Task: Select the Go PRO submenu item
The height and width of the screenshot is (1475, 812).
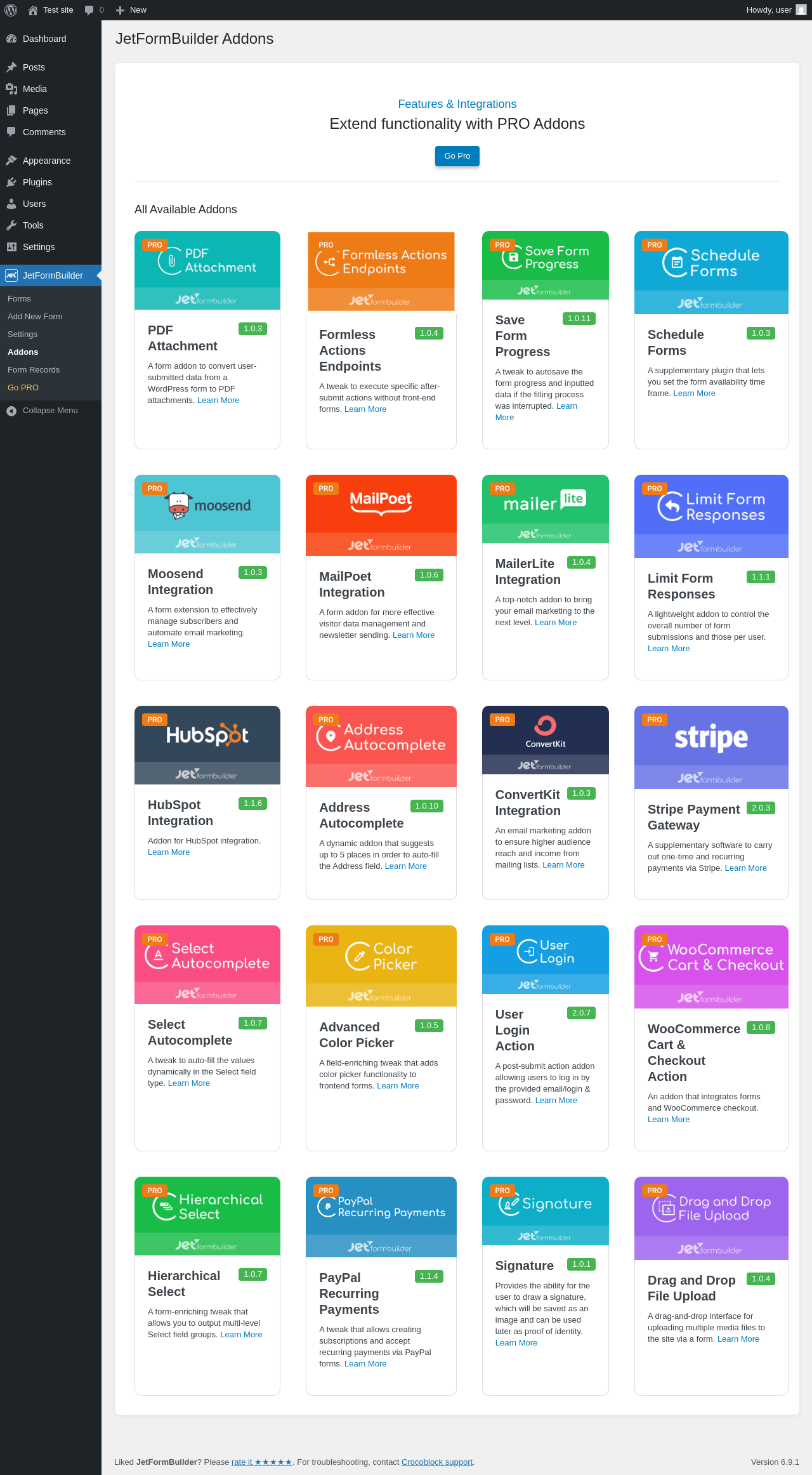Action: pos(23,388)
